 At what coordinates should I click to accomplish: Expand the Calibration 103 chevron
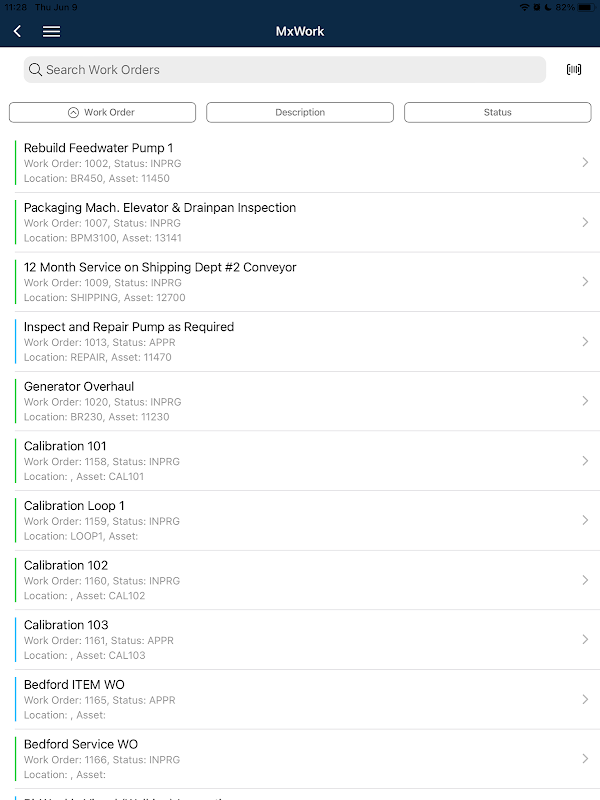coord(585,640)
